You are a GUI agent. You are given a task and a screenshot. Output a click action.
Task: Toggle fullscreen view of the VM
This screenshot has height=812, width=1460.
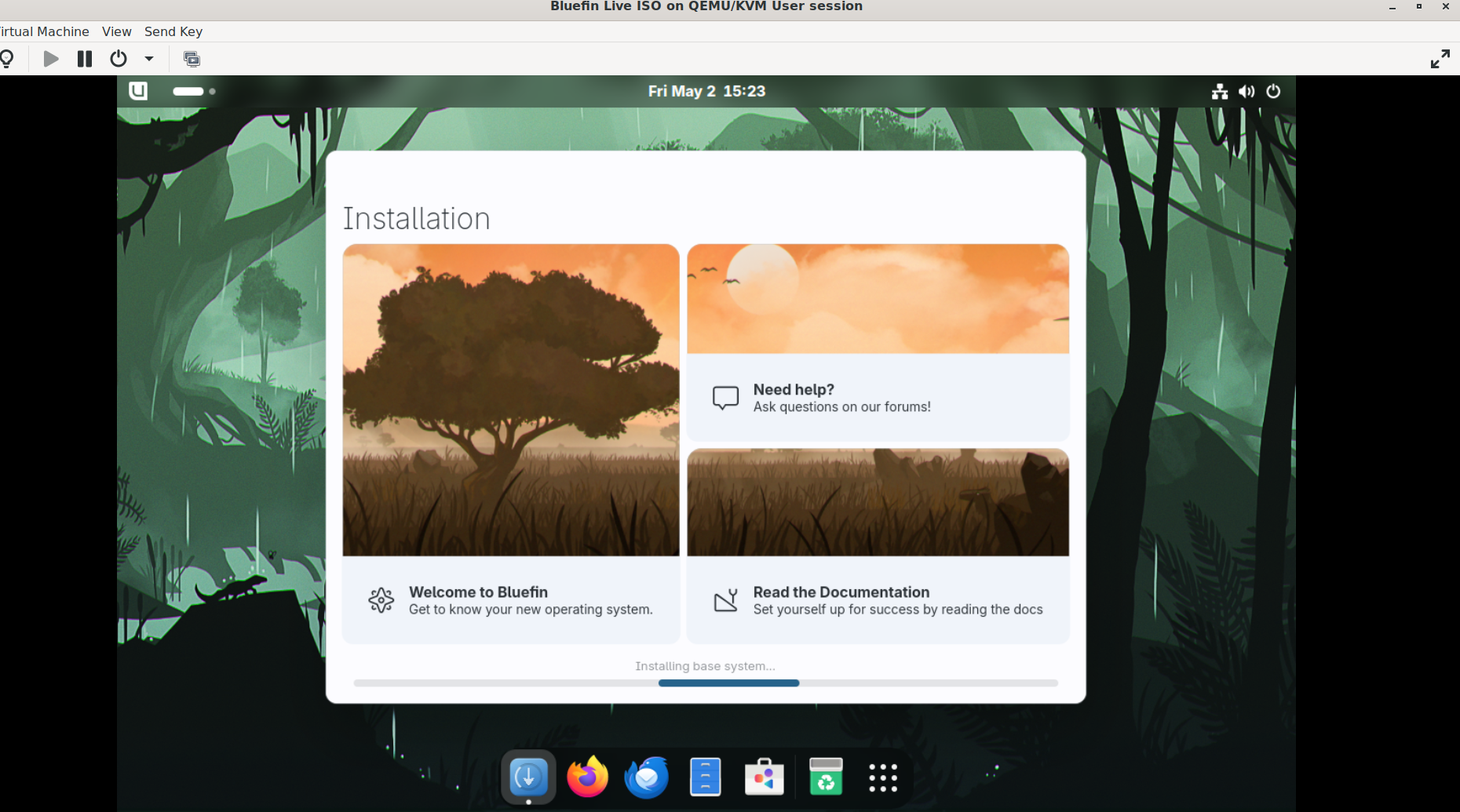tap(1440, 59)
